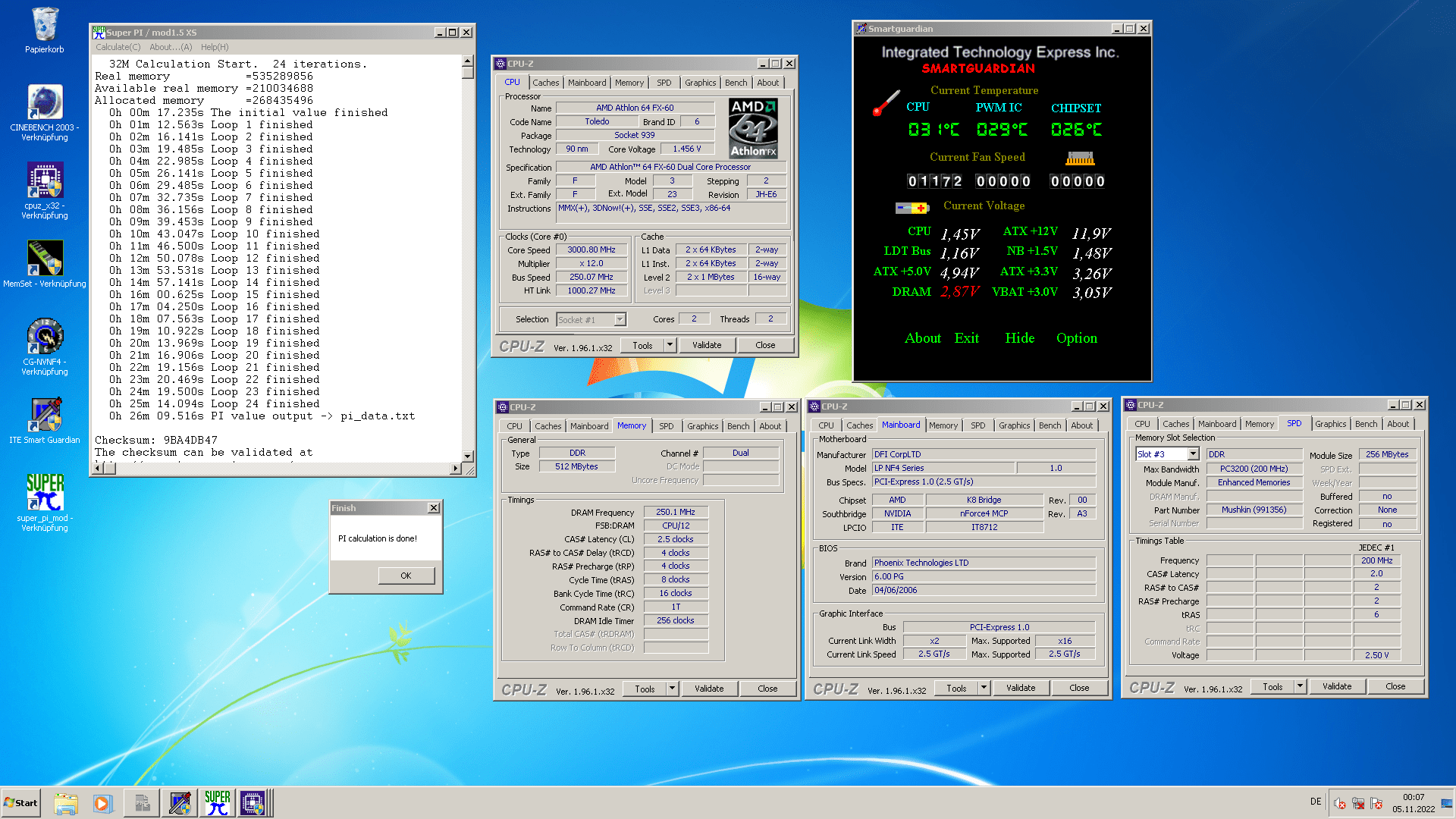1456x819 pixels.
Task: Open Windows Media Player from the taskbar
Action: [x=102, y=803]
